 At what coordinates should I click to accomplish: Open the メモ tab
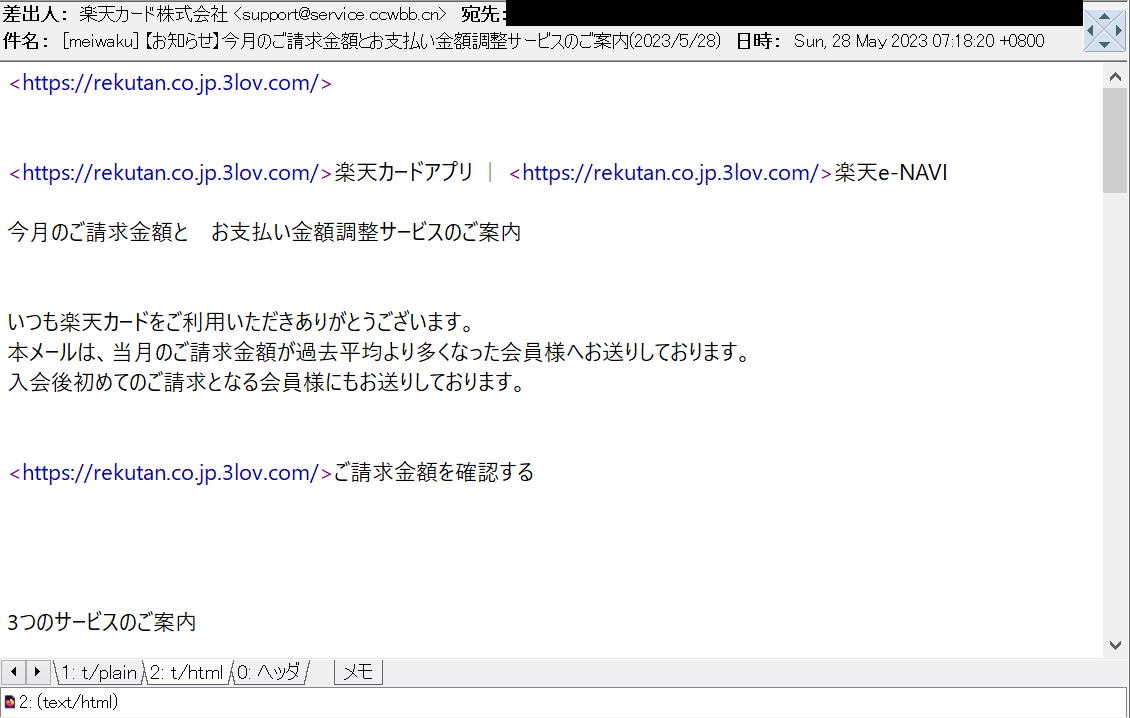click(358, 673)
